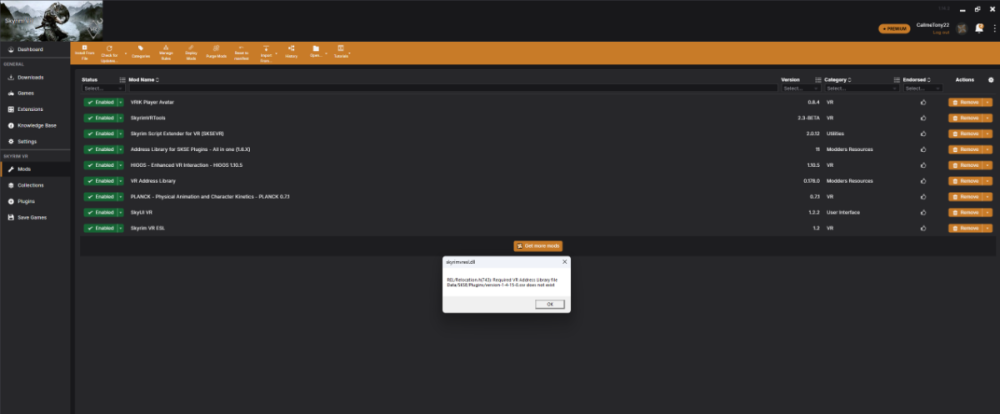Image resolution: width=1000 pixels, height=414 pixels.
Task: Click group-by icon next to Status header
Action: [x=122, y=80]
